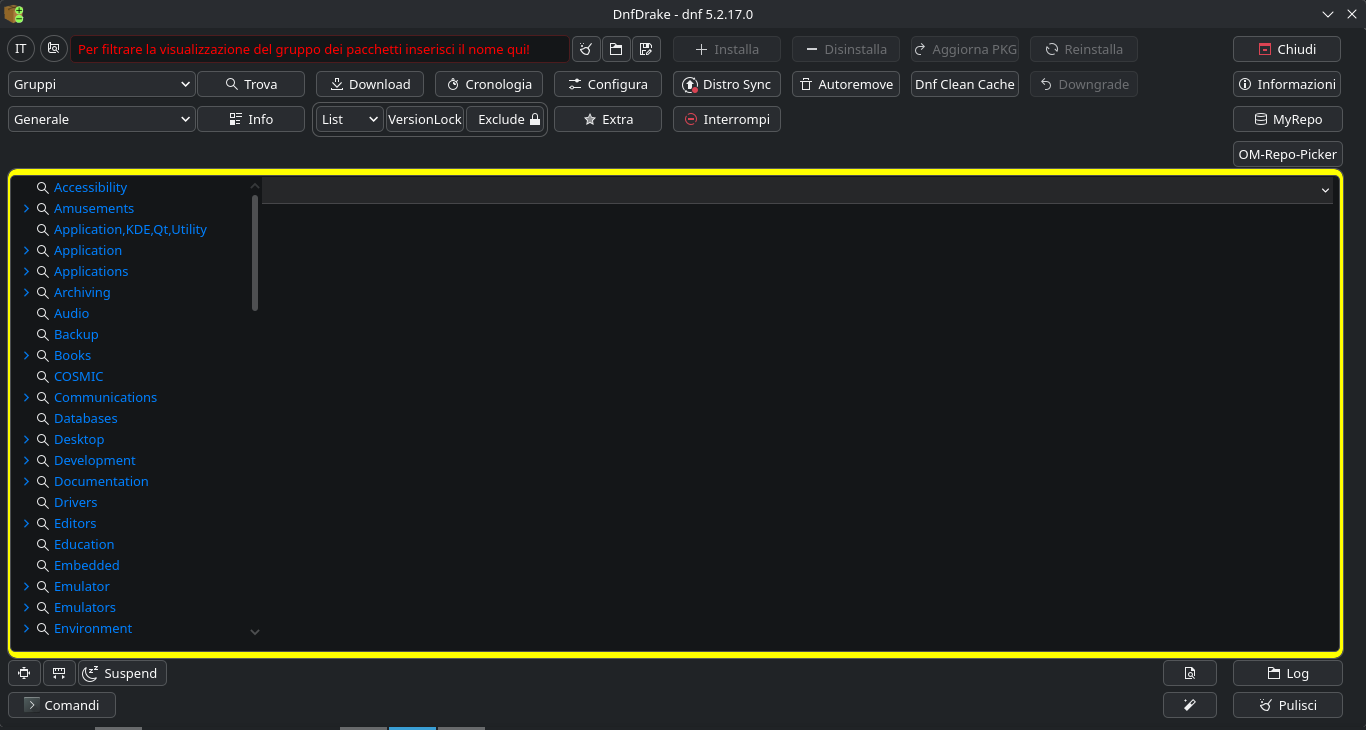This screenshot has height=730, width=1366.
Task: Click the package group filter text field
Action: [319, 49]
